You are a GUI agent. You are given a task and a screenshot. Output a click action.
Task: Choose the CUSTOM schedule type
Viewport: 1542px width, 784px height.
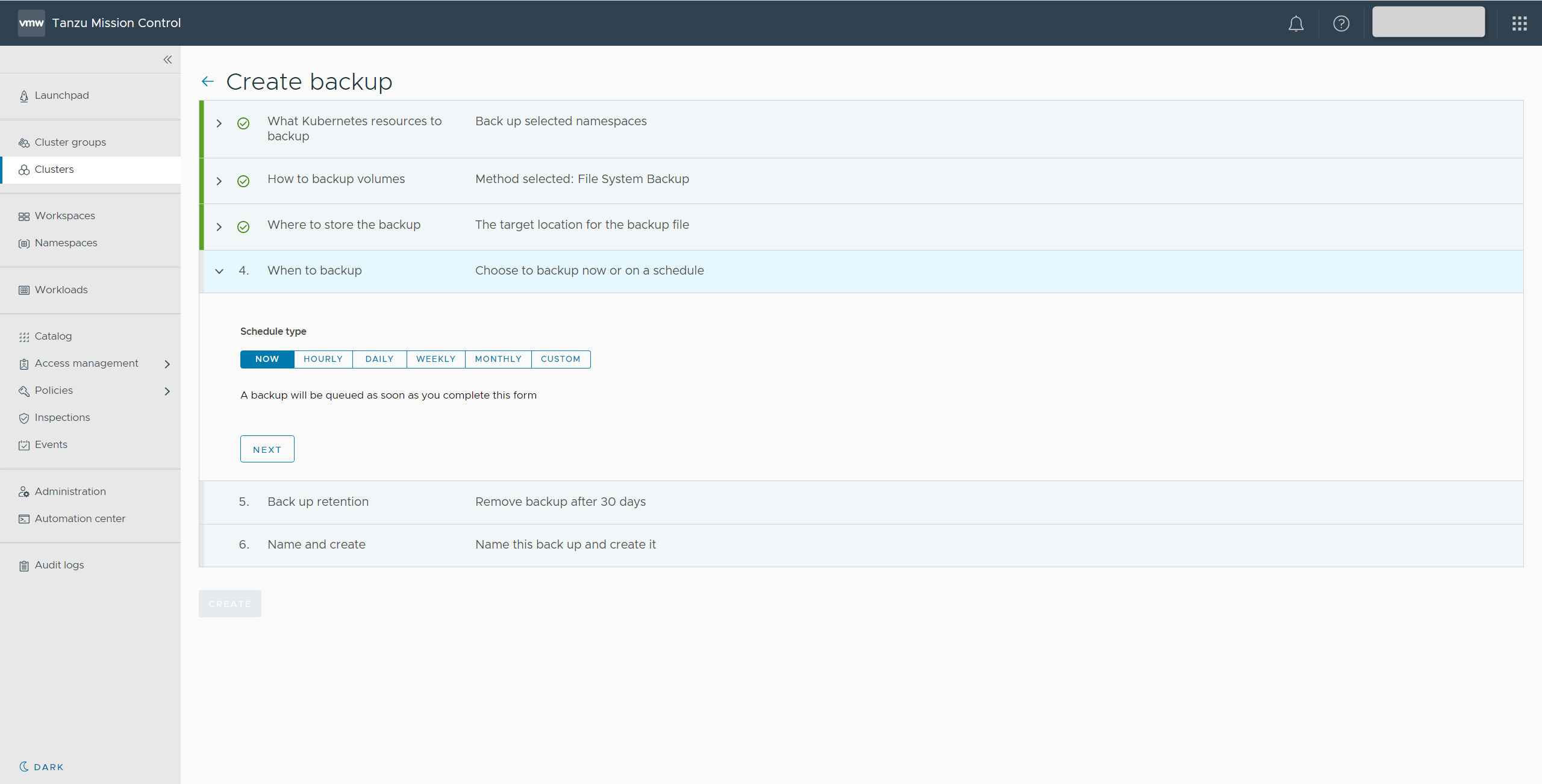560,359
